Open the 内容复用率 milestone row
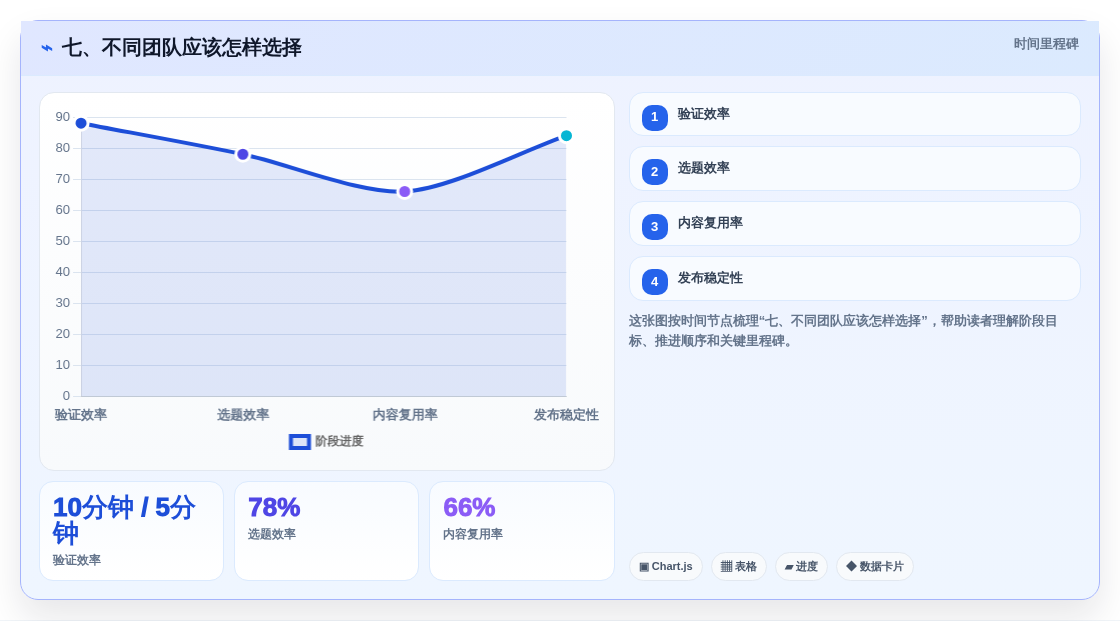Viewport: 1120px width, 621px height. pos(854,224)
